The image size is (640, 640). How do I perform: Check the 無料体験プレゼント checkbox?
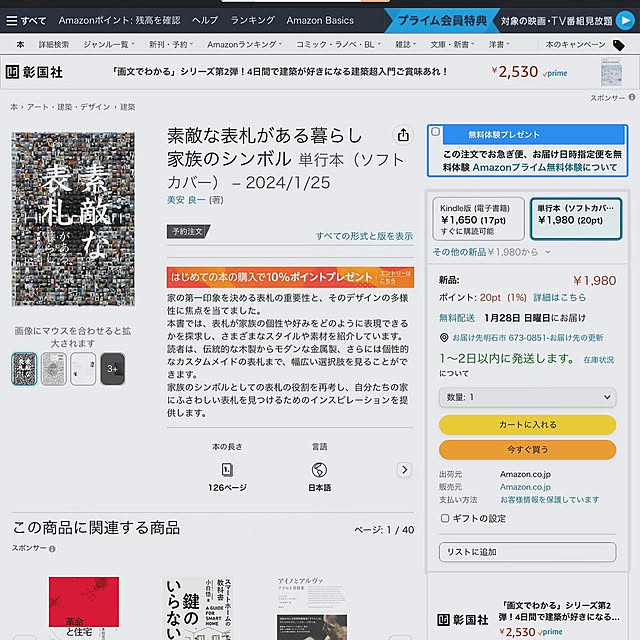point(436,132)
